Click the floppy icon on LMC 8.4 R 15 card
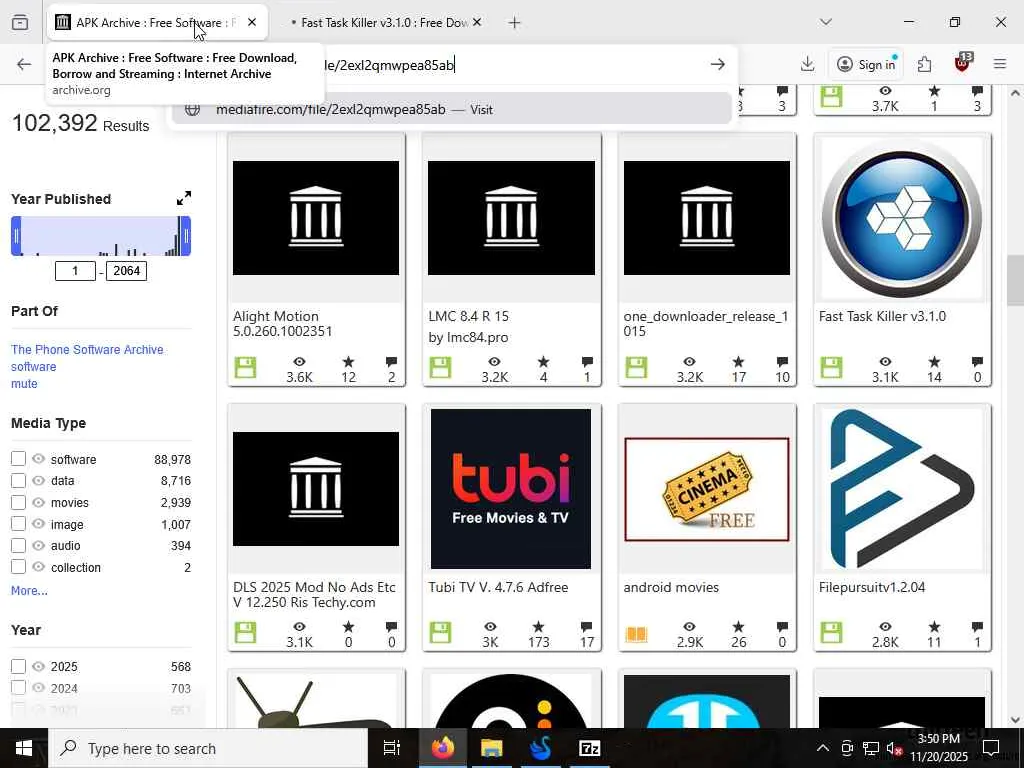 441,368
